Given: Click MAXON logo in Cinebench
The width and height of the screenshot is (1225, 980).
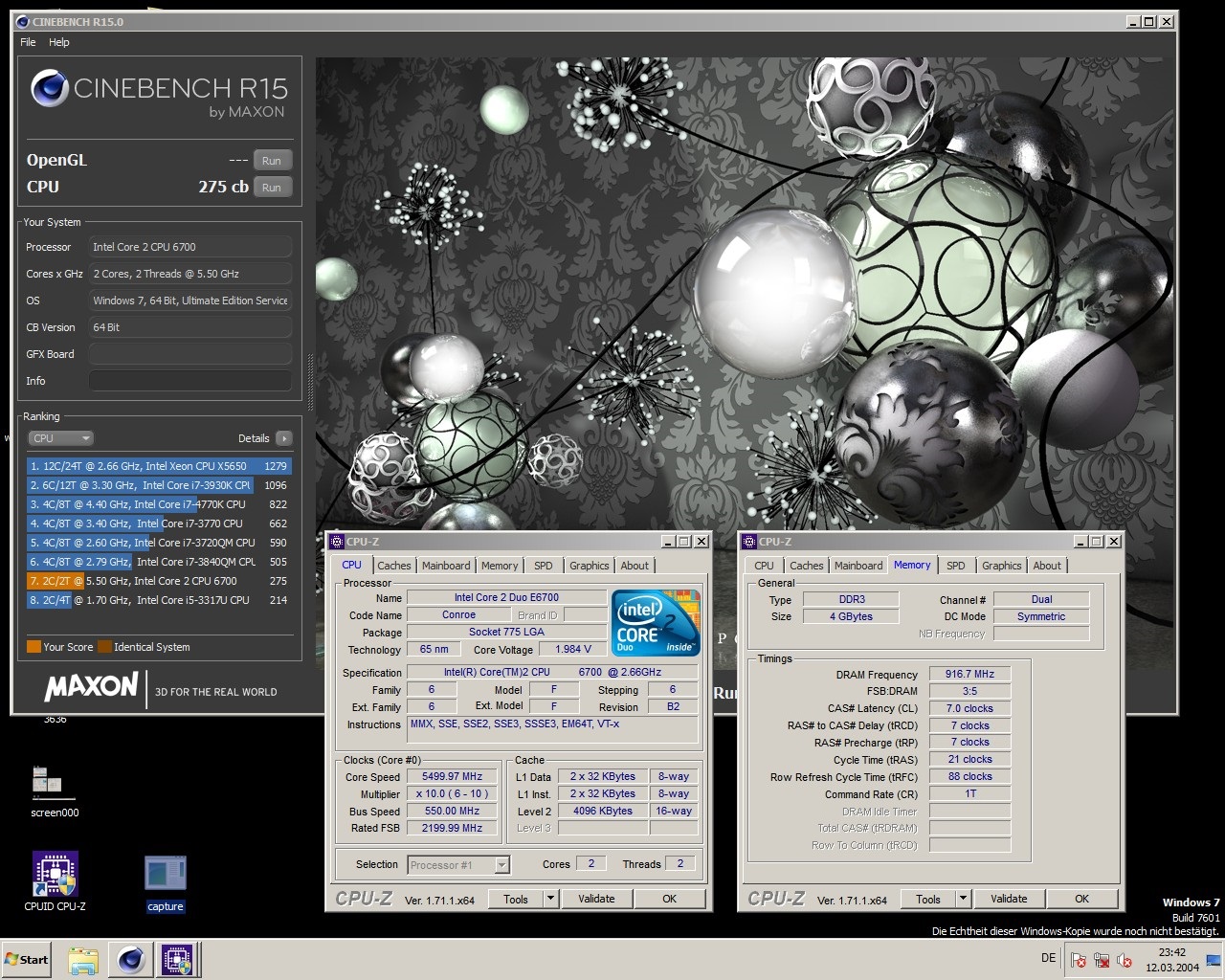Looking at the screenshot, I should [x=91, y=686].
